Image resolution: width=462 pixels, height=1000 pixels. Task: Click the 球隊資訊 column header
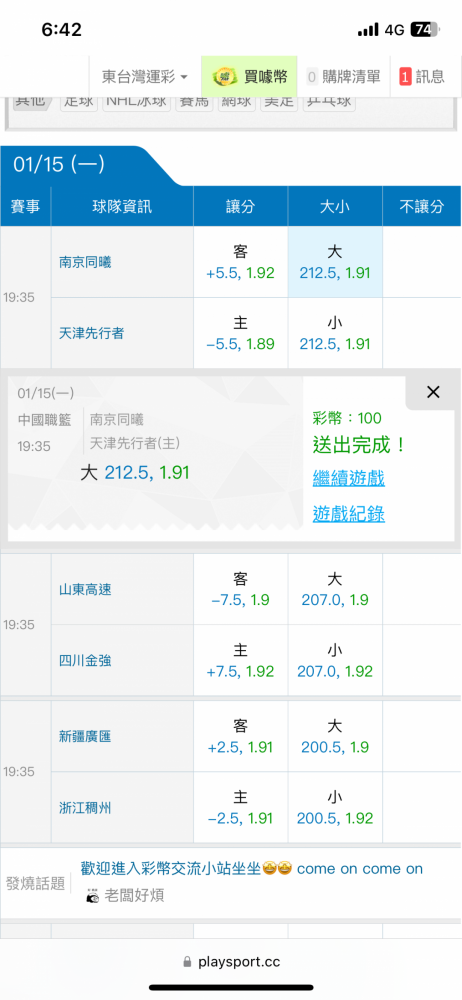coord(123,206)
